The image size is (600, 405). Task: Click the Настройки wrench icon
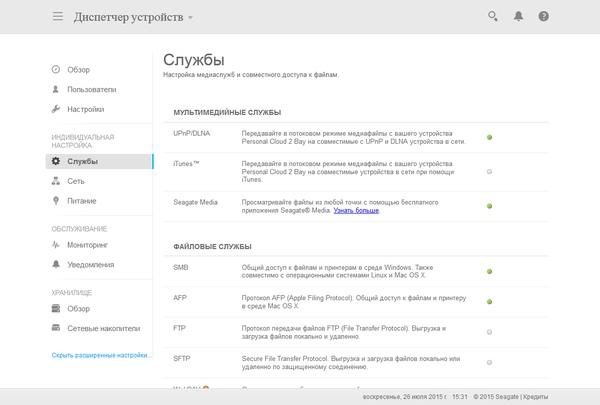(56, 109)
